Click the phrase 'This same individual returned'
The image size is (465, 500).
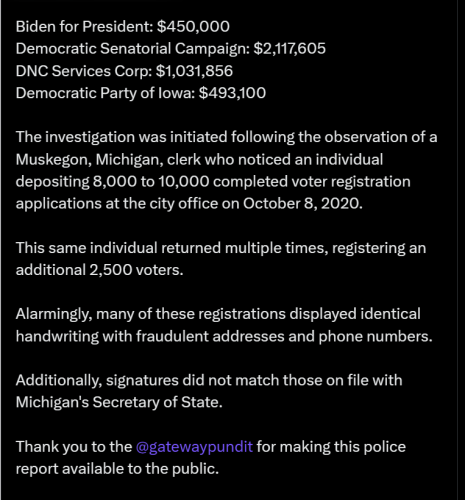[118, 248]
